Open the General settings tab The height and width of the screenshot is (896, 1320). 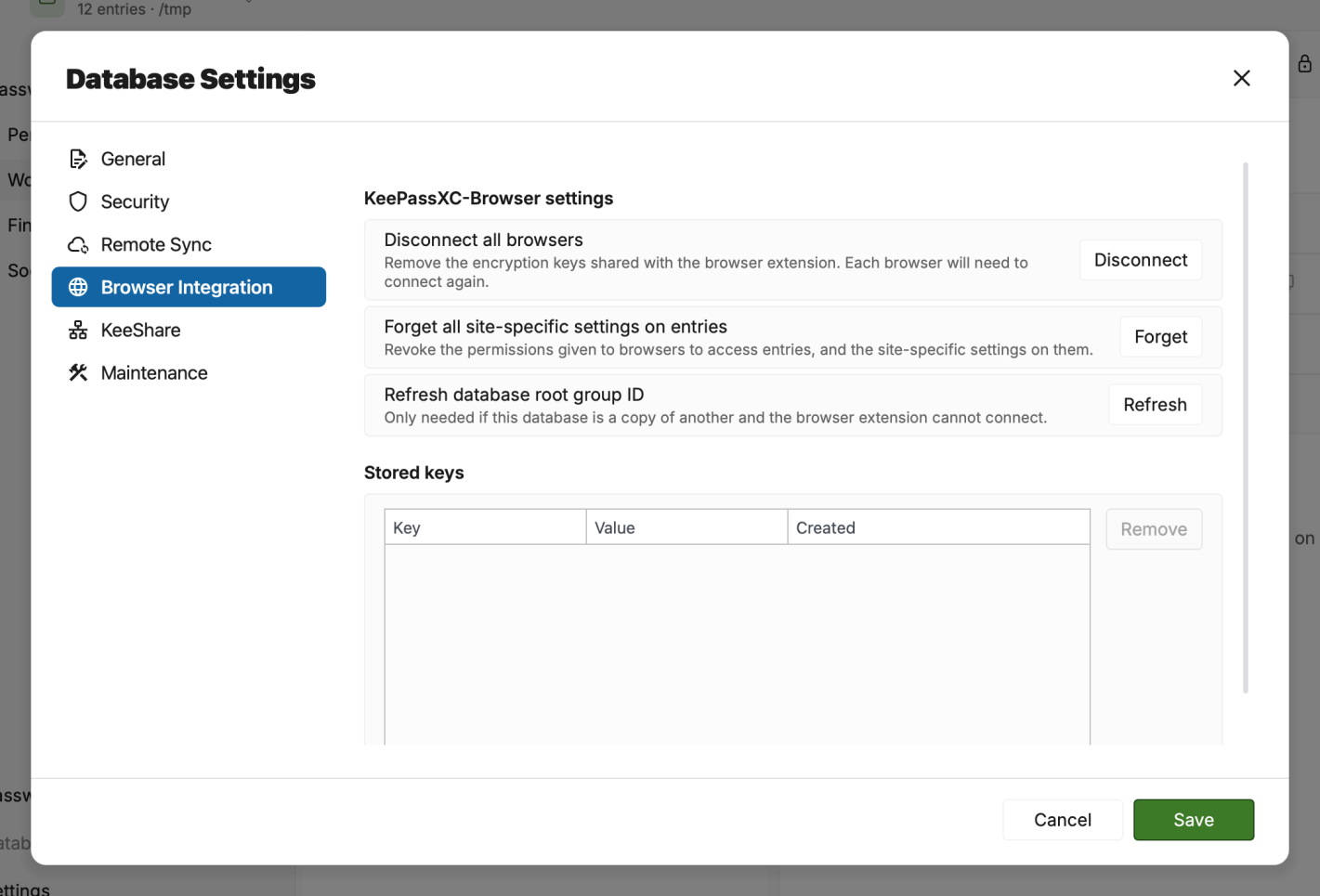tap(189, 159)
